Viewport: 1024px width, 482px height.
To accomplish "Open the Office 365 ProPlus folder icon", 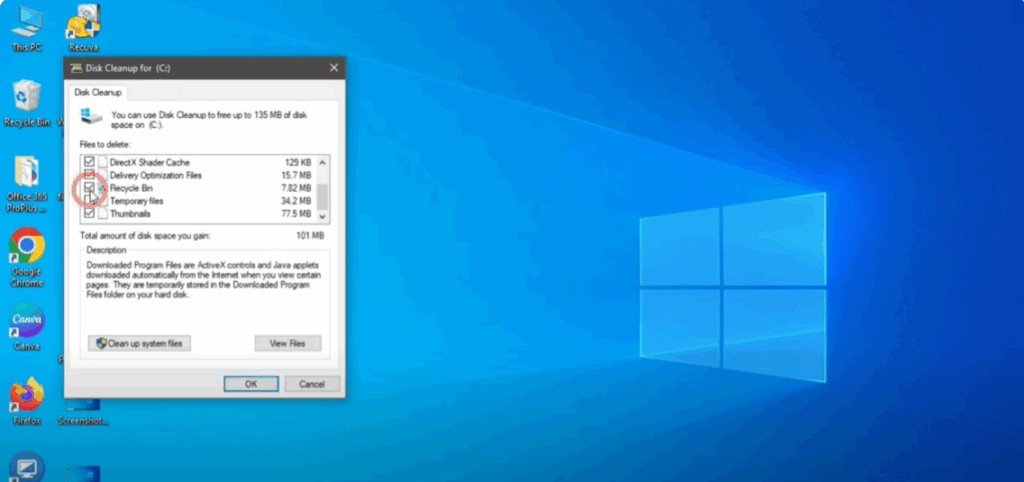I will pyautogui.click(x=27, y=184).
